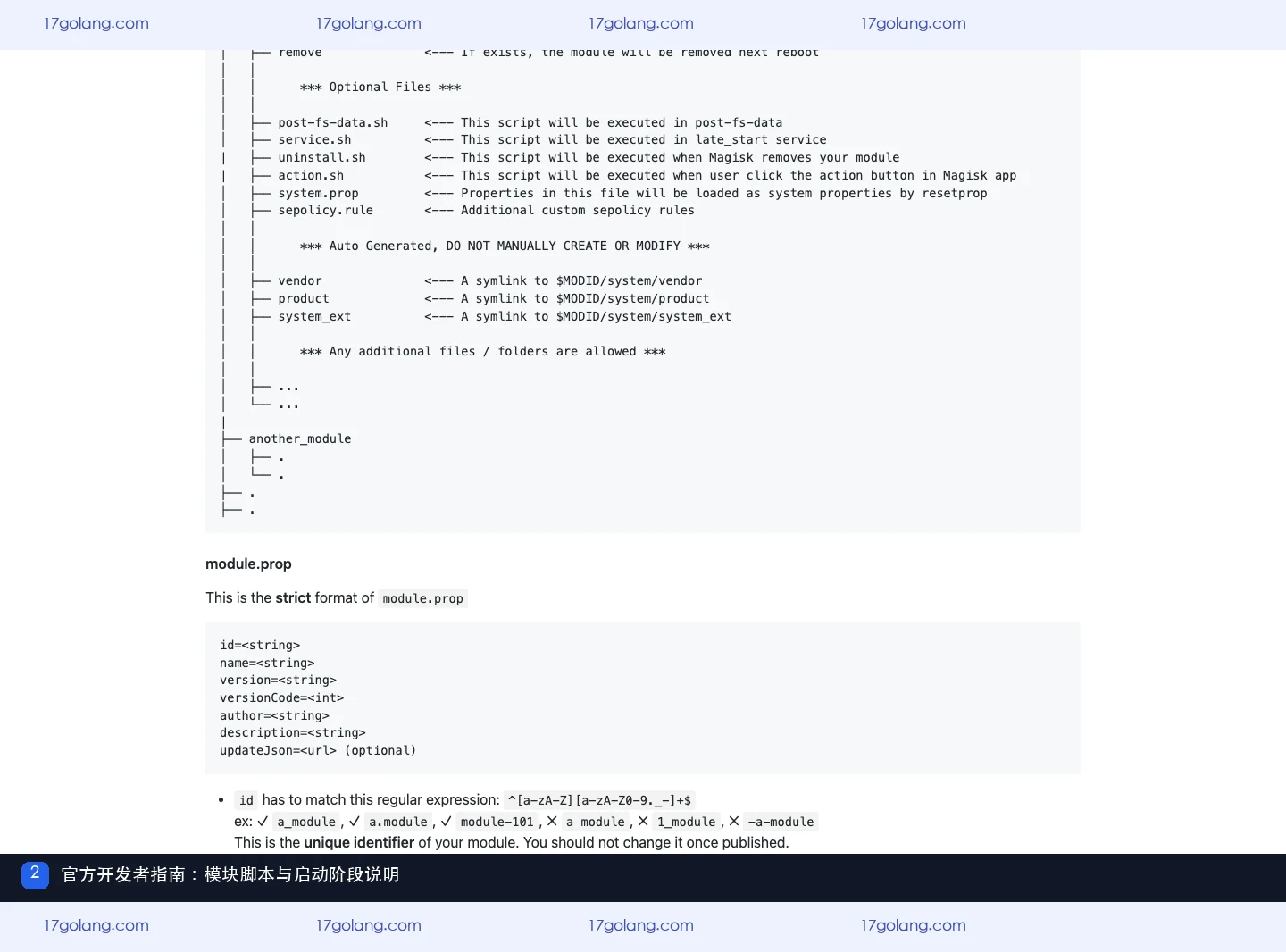The height and width of the screenshot is (952, 1286).
Task: Click the system_ext symlink entry
Action: (314, 316)
